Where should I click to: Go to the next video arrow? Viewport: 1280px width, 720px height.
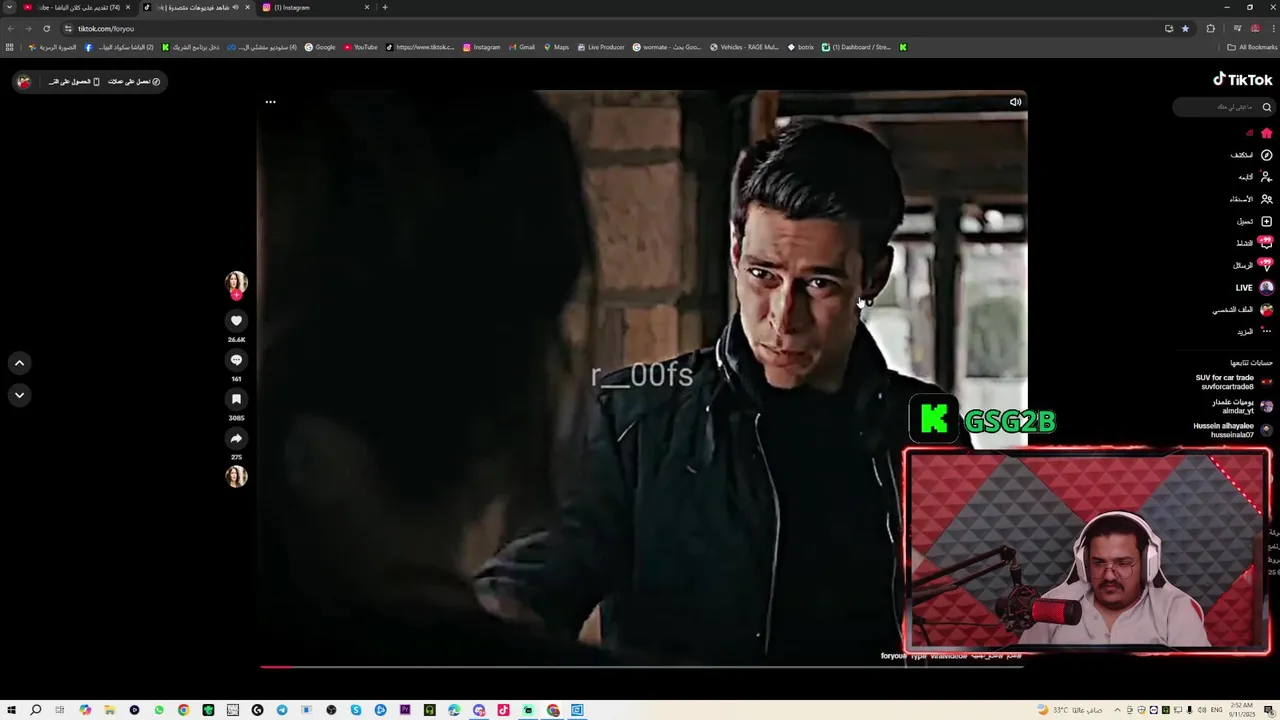[x=19, y=395]
